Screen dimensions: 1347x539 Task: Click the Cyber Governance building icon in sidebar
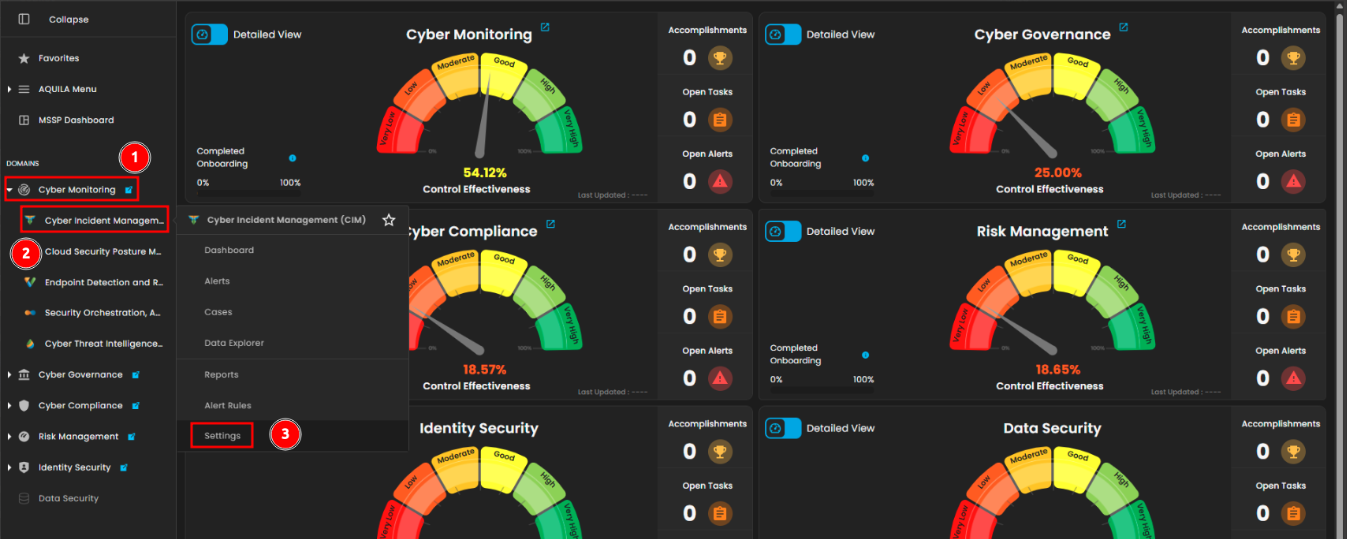coord(24,375)
